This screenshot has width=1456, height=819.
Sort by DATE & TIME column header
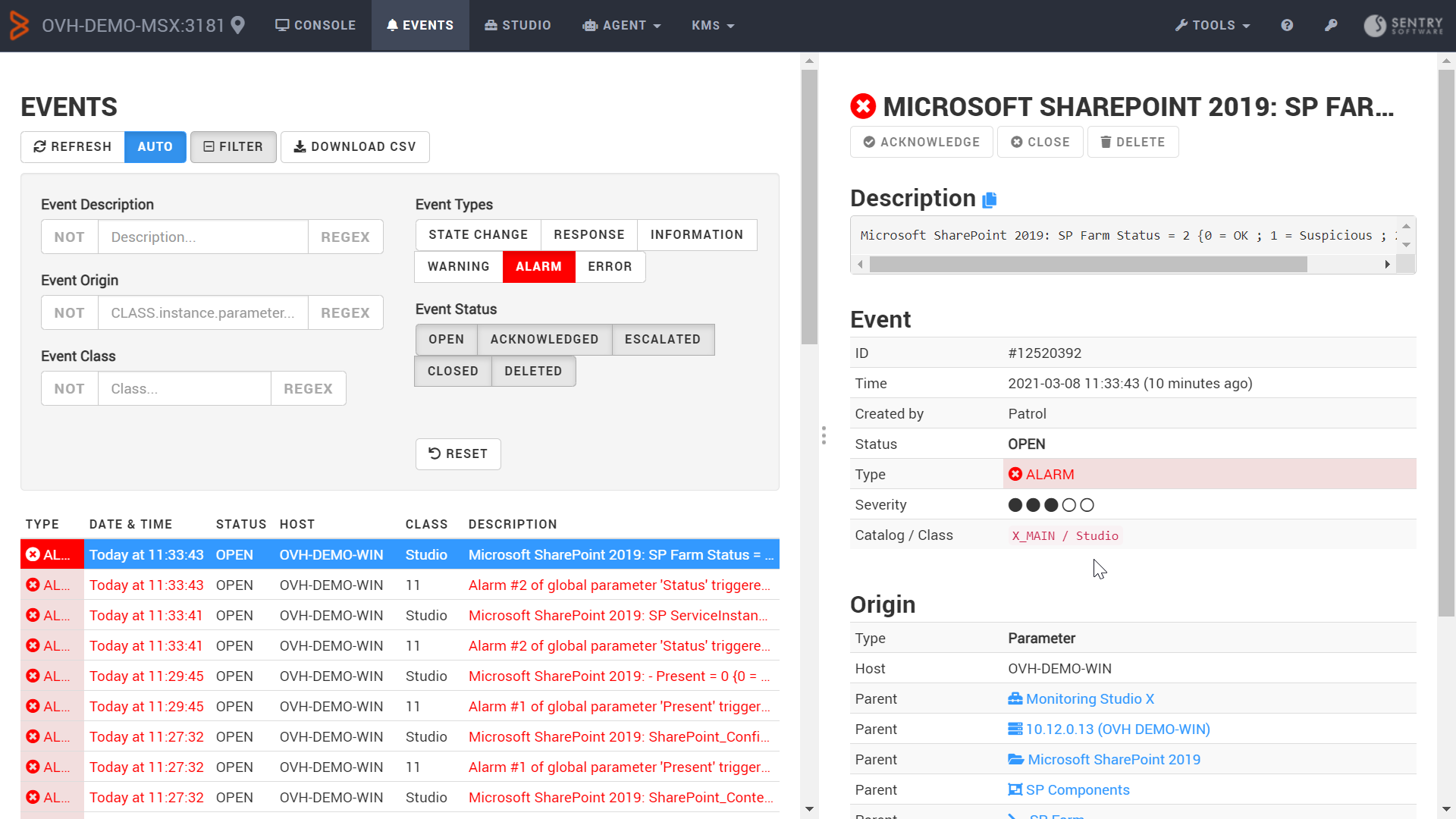coord(130,524)
